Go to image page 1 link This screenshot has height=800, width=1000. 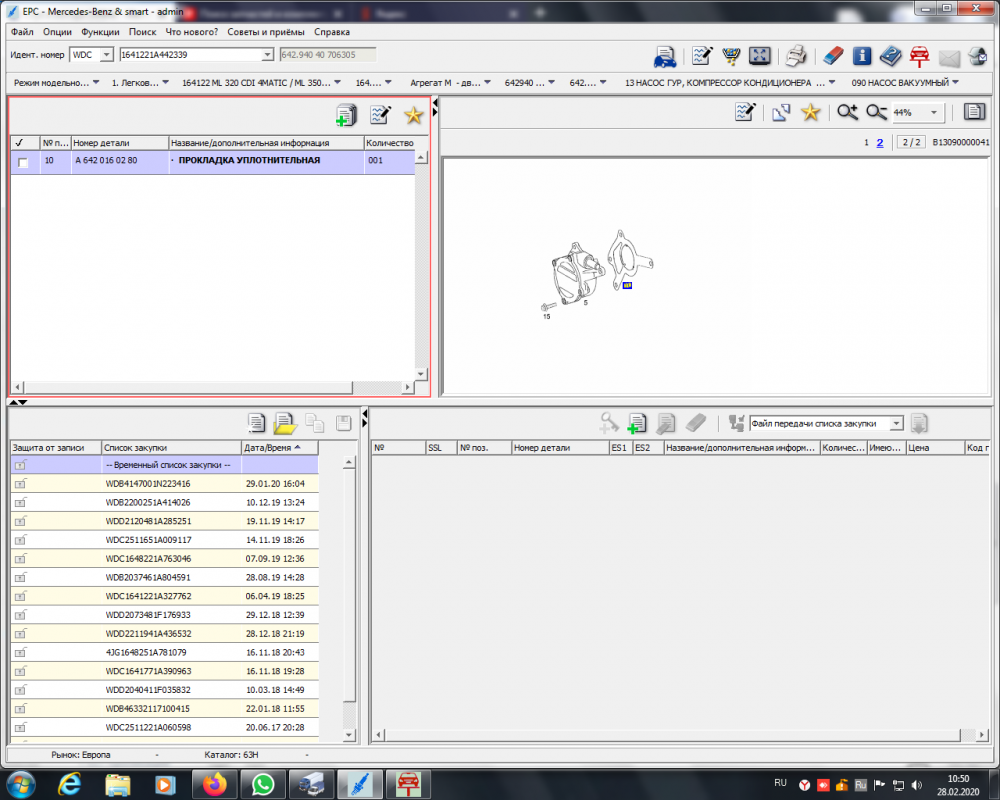pyautogui.click(x=866, y=142)
